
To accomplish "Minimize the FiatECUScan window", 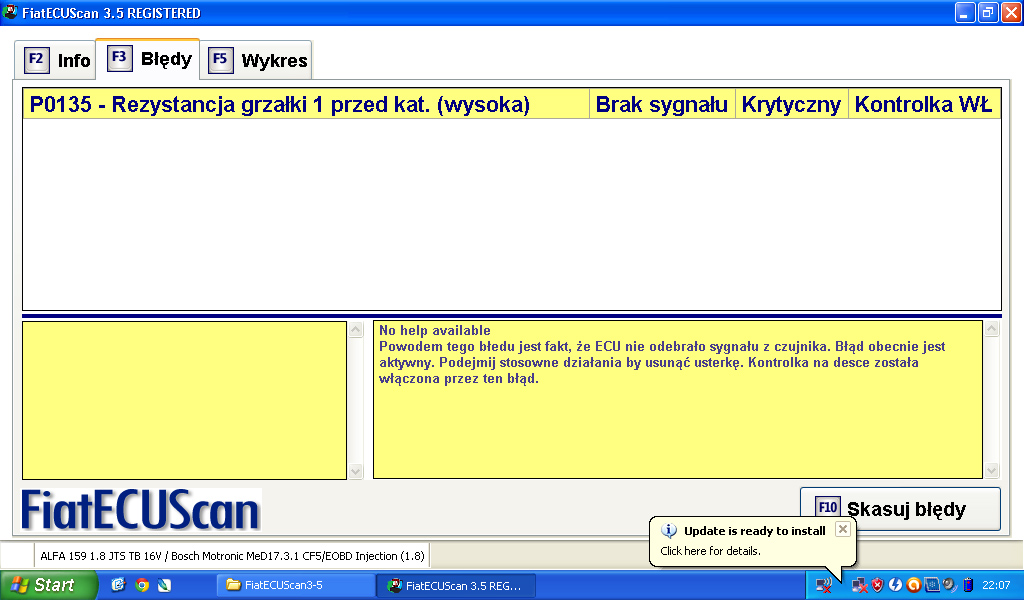I will (965, 12).
